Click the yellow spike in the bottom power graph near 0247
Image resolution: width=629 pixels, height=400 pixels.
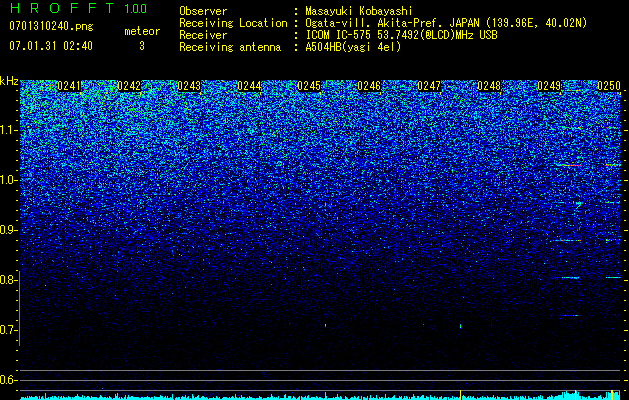461,394
